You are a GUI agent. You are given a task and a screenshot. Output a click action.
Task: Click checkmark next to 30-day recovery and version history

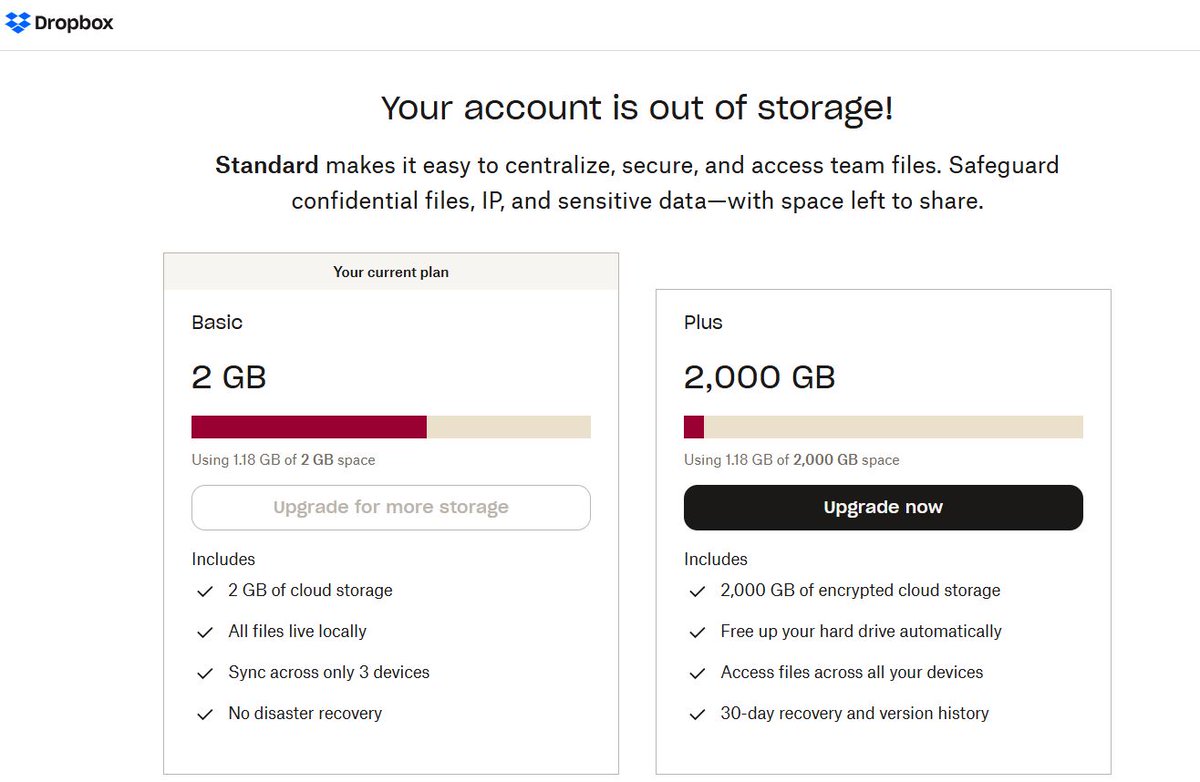tap(697, 714)
